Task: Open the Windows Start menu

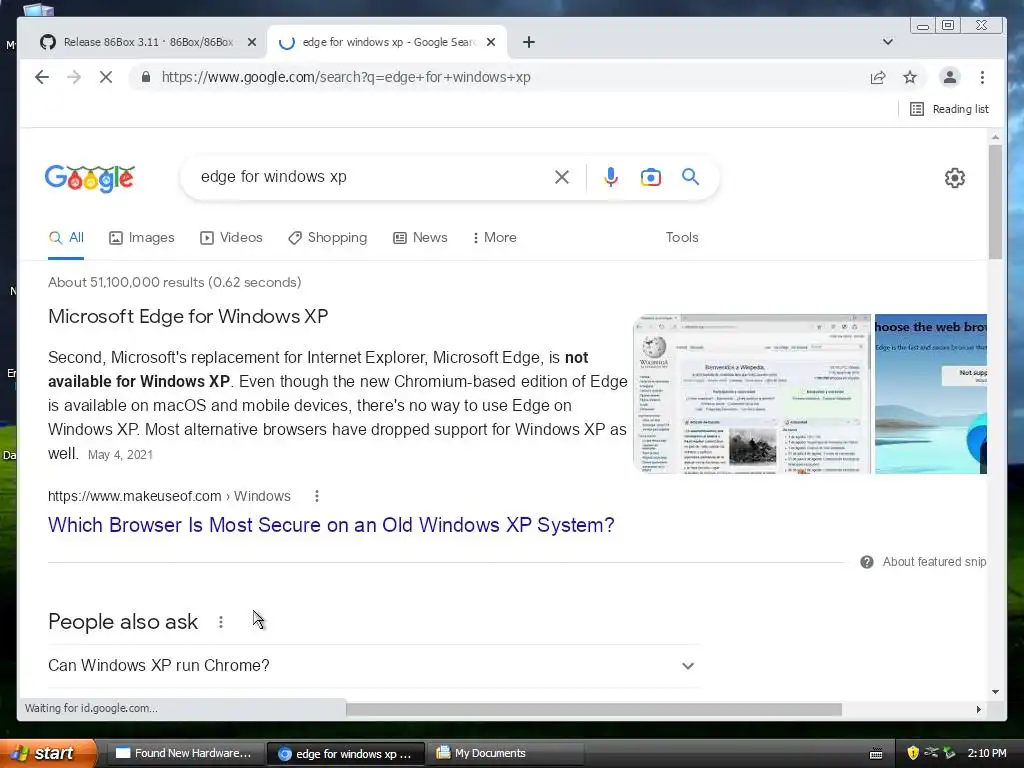Action: (x=47, y=754)
